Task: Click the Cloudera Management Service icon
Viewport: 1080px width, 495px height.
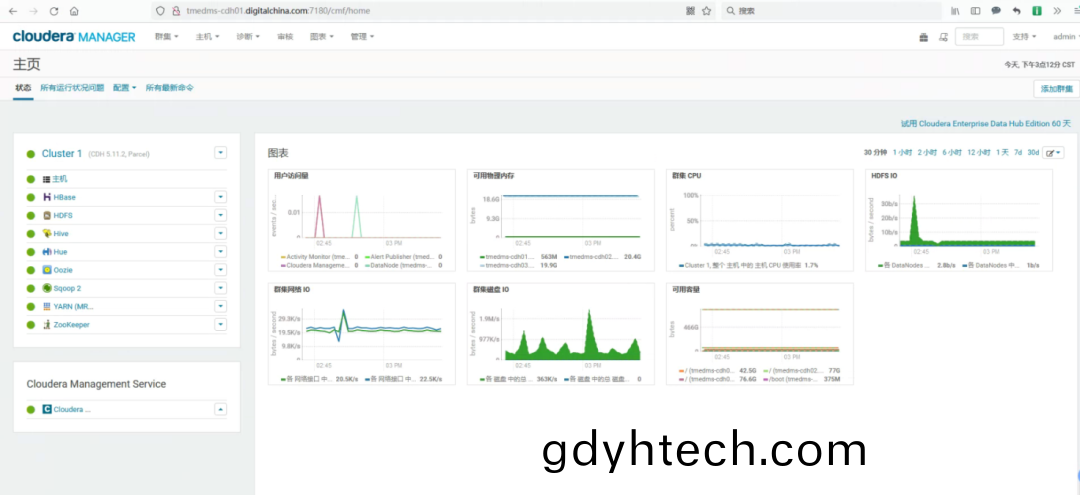Action: (x=47, y=409)
